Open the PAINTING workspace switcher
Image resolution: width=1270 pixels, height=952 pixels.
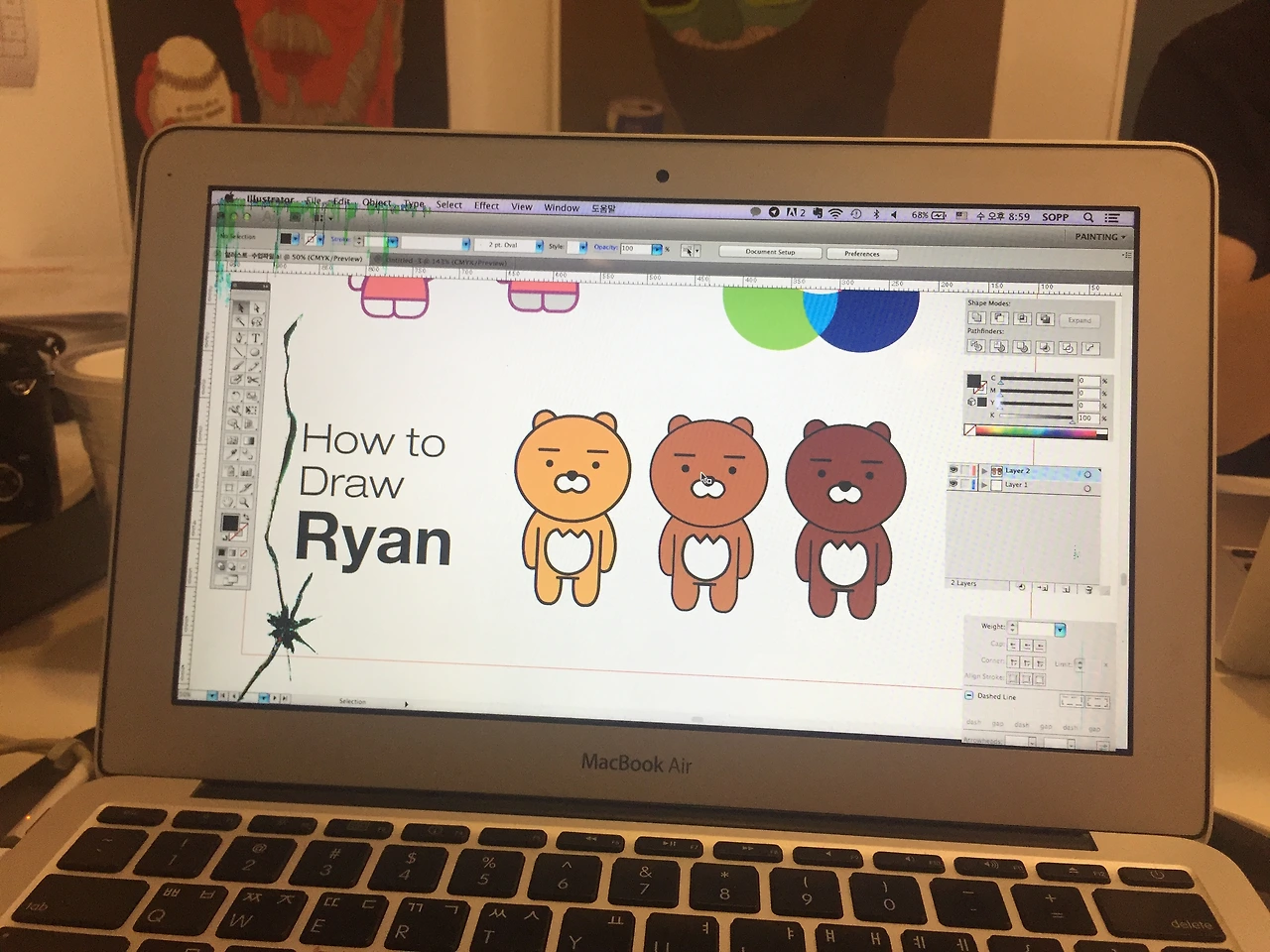point(1100,237)
